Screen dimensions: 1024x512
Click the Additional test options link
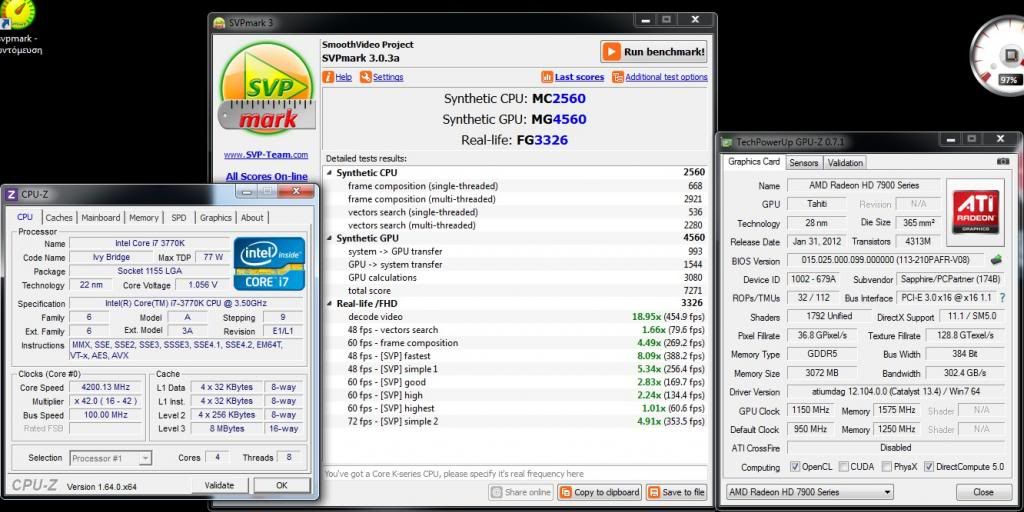pos(666,77)
